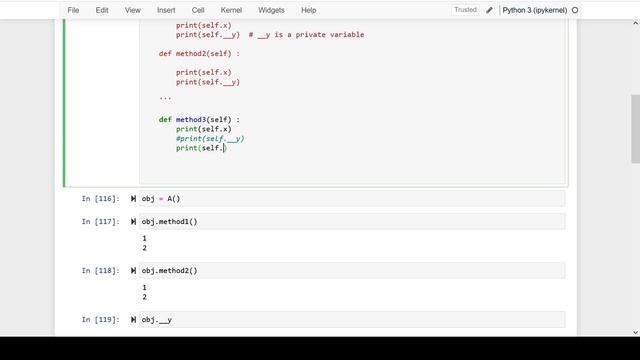Open the Edit menu

point(102,10)
